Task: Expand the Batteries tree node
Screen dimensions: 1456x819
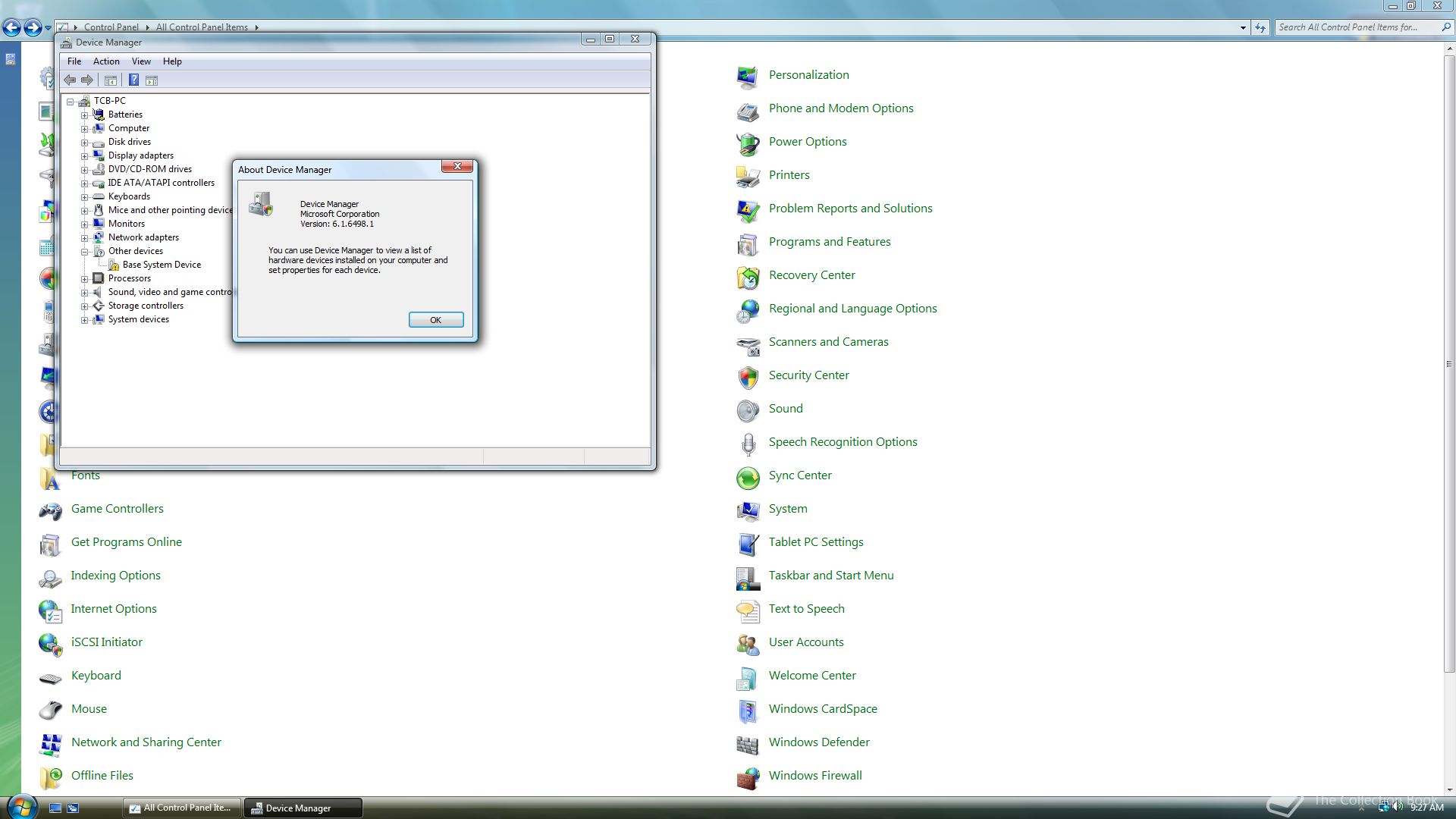Action: 85,115
